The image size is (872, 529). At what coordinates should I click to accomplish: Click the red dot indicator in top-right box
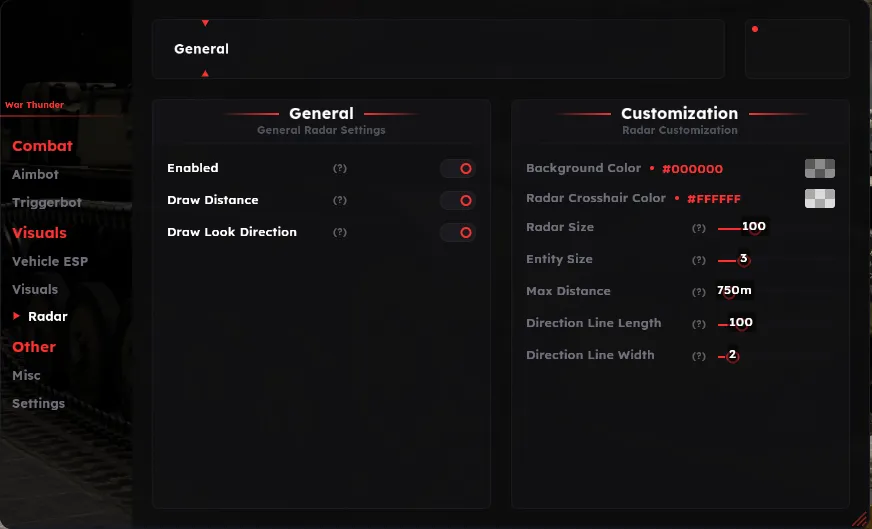point(755,29)
